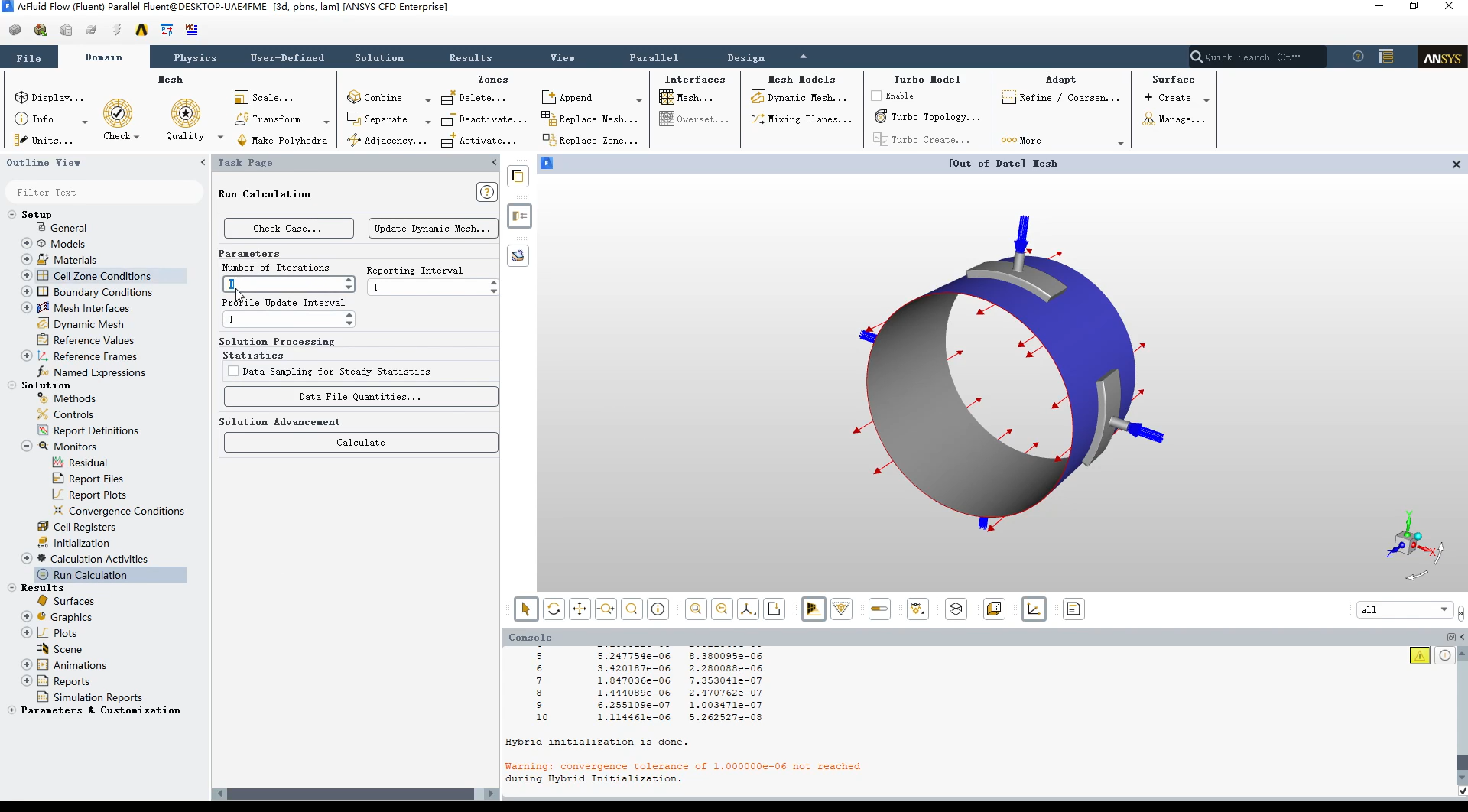The width and height of the screenshot is (1468, 812).
Task: Switch to the Results ribbon tab
Action: pos(470,58)
